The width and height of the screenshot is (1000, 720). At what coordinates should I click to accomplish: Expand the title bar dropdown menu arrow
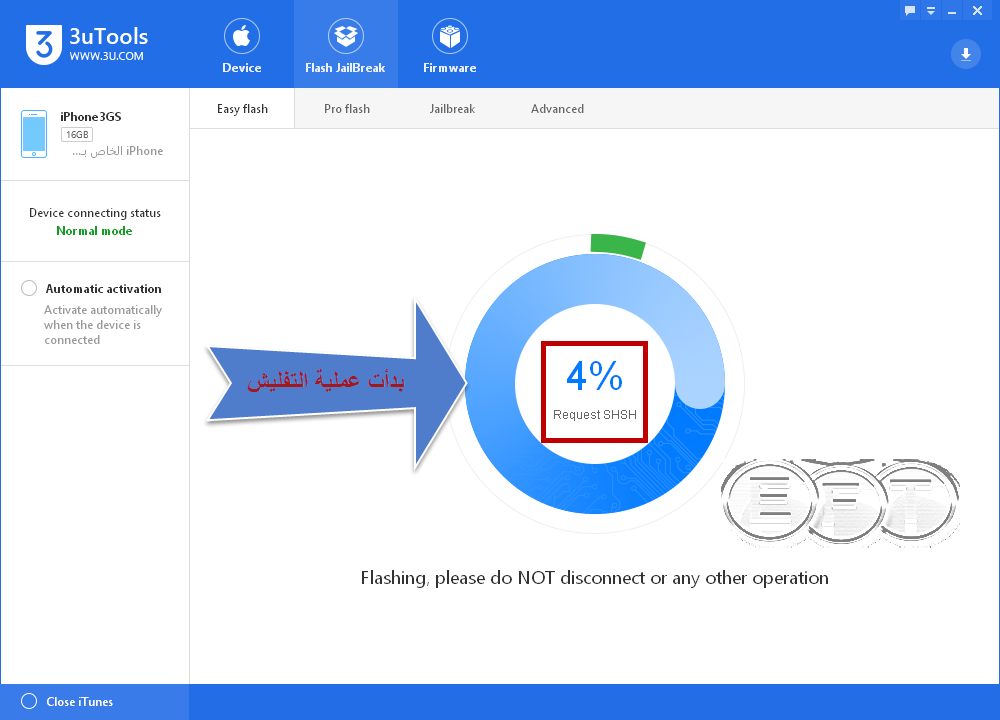931,10
